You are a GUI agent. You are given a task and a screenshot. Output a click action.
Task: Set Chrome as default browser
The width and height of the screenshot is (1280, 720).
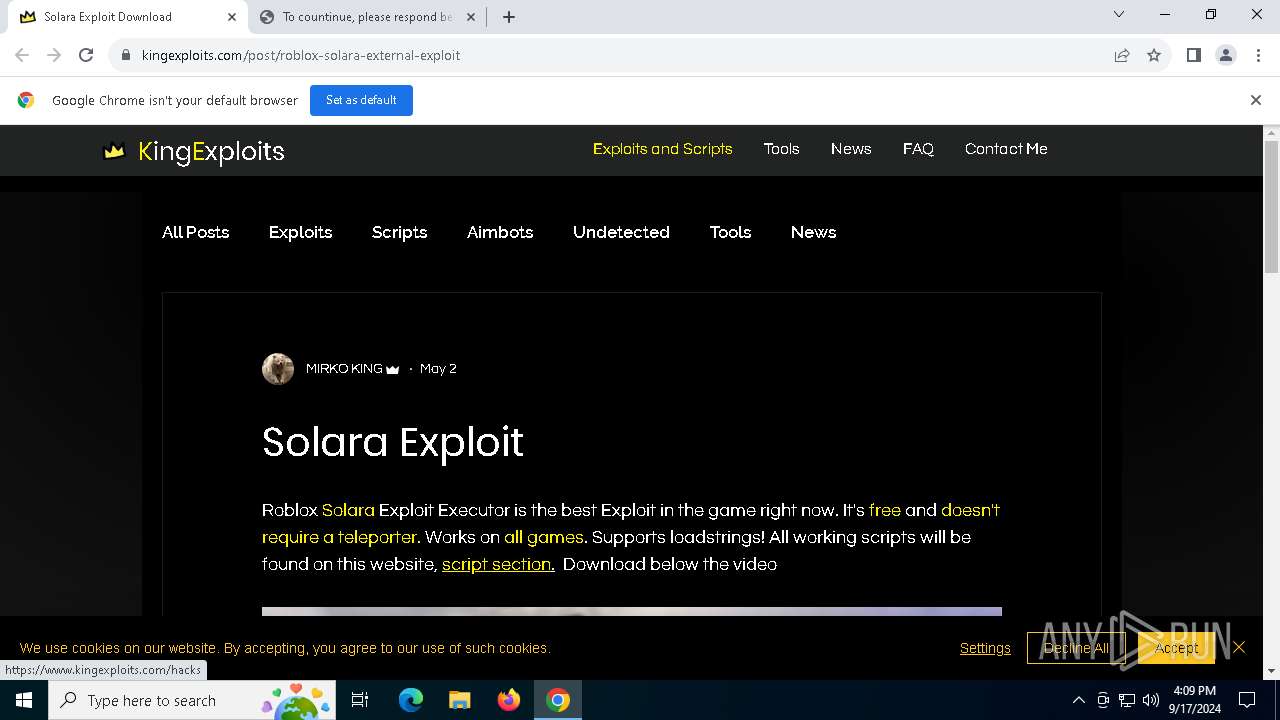(361, 100)
